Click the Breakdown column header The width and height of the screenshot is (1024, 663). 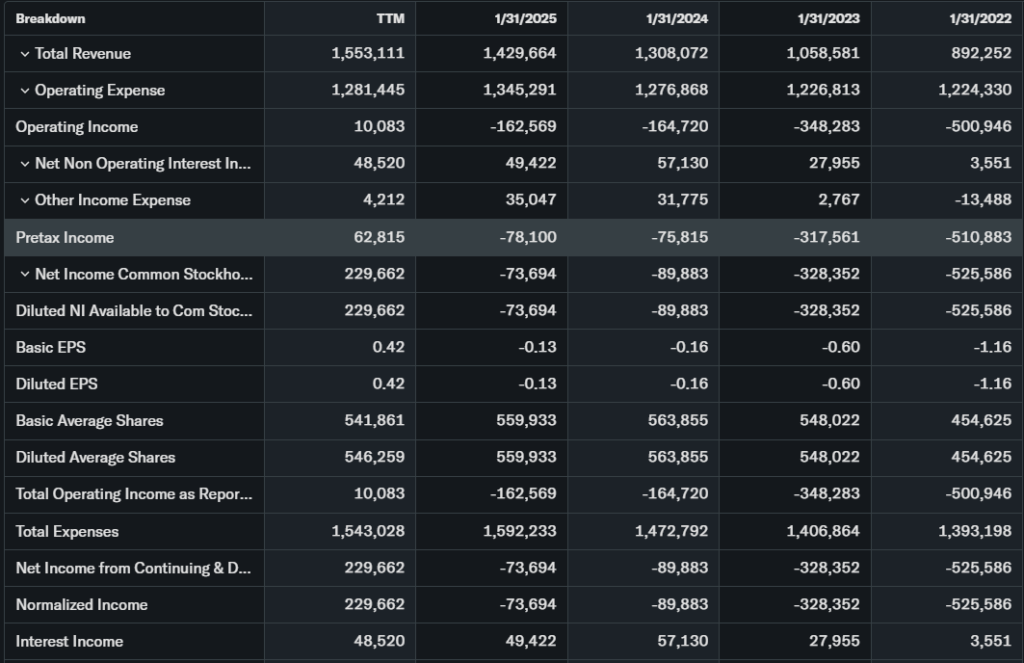point(50,19)
